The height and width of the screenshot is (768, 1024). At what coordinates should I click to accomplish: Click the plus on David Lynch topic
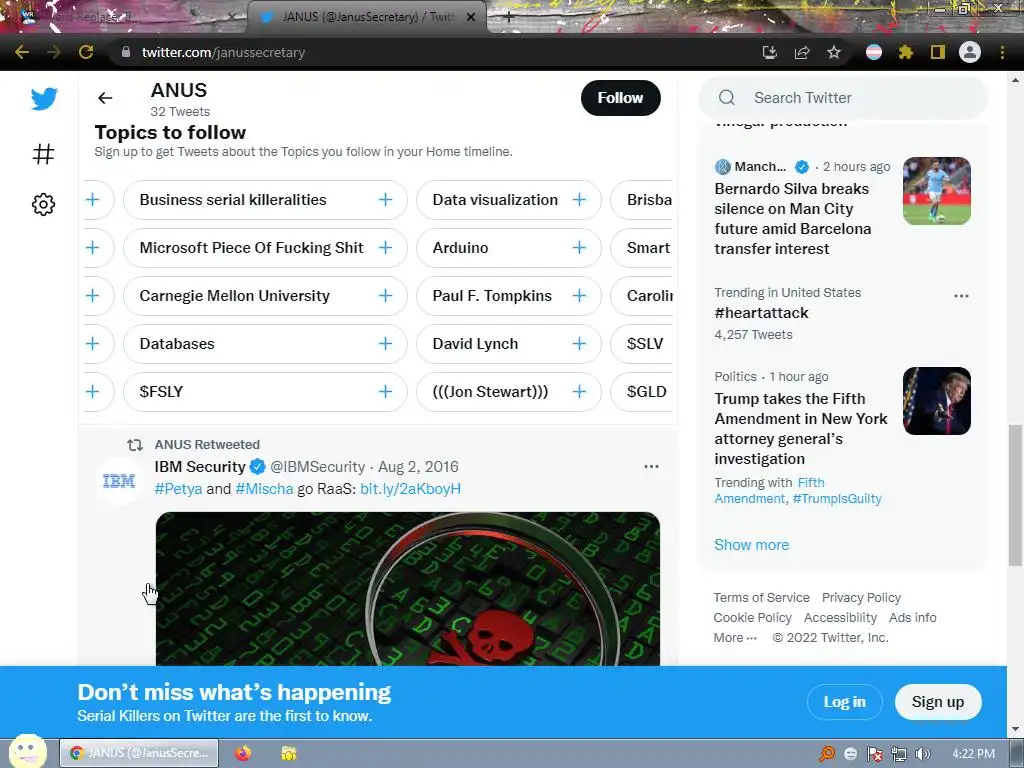click(x=579, y=344)
